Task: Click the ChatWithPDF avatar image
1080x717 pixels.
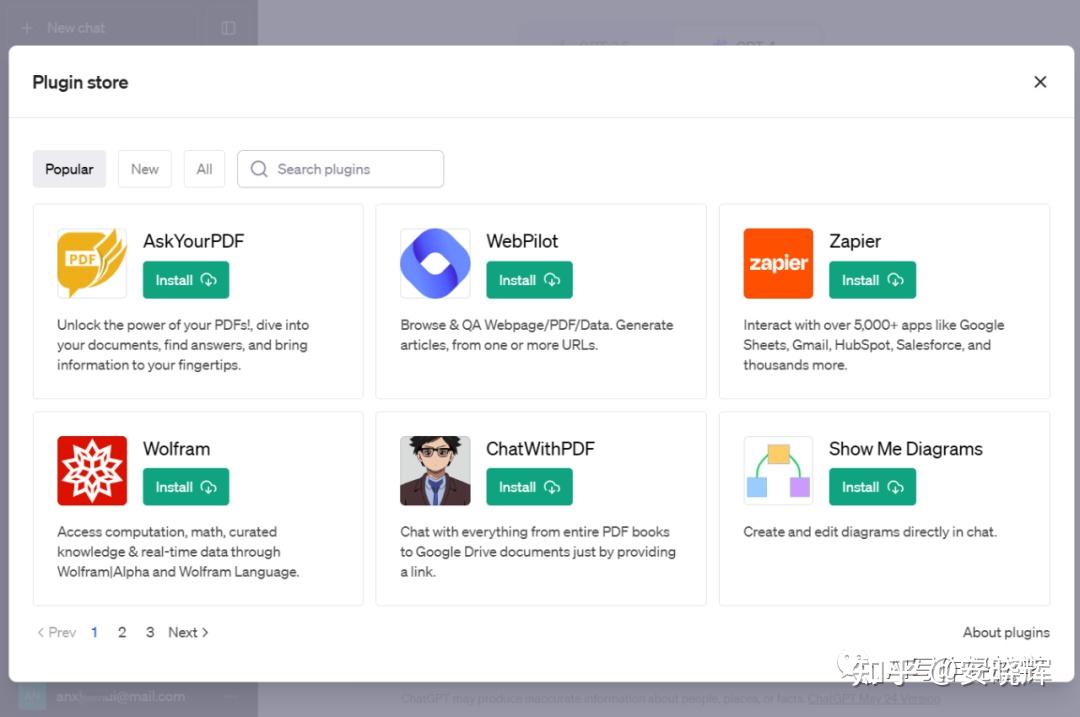Action: click(435, 470)
